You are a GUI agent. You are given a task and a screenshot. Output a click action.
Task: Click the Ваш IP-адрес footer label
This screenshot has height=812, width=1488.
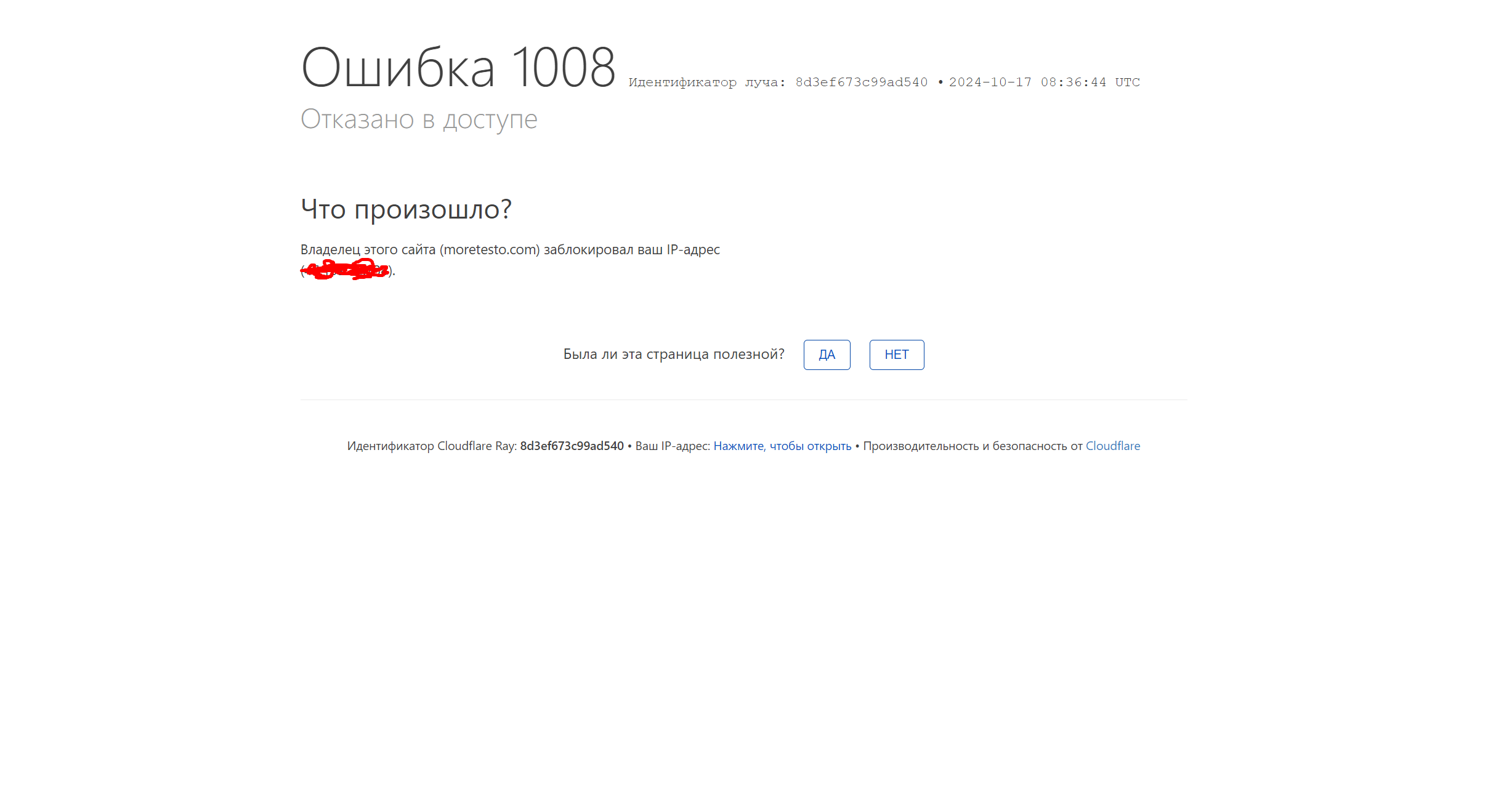pos(672,446)
